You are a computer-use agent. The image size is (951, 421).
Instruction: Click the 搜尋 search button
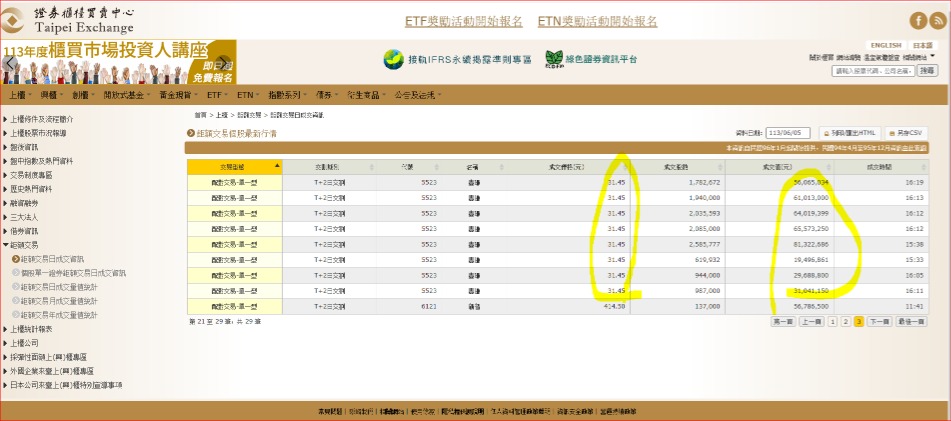pyautogui.click(x=927, y=71)
